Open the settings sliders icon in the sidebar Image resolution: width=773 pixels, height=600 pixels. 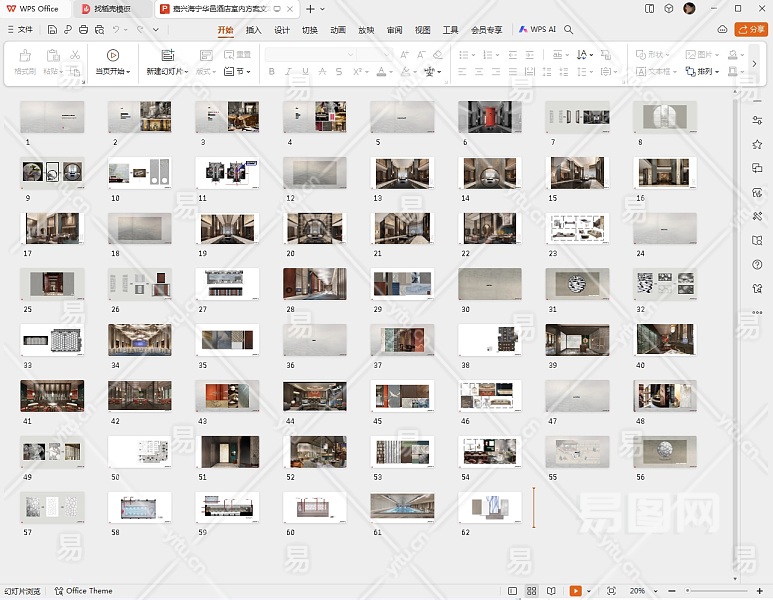(757, 120)
